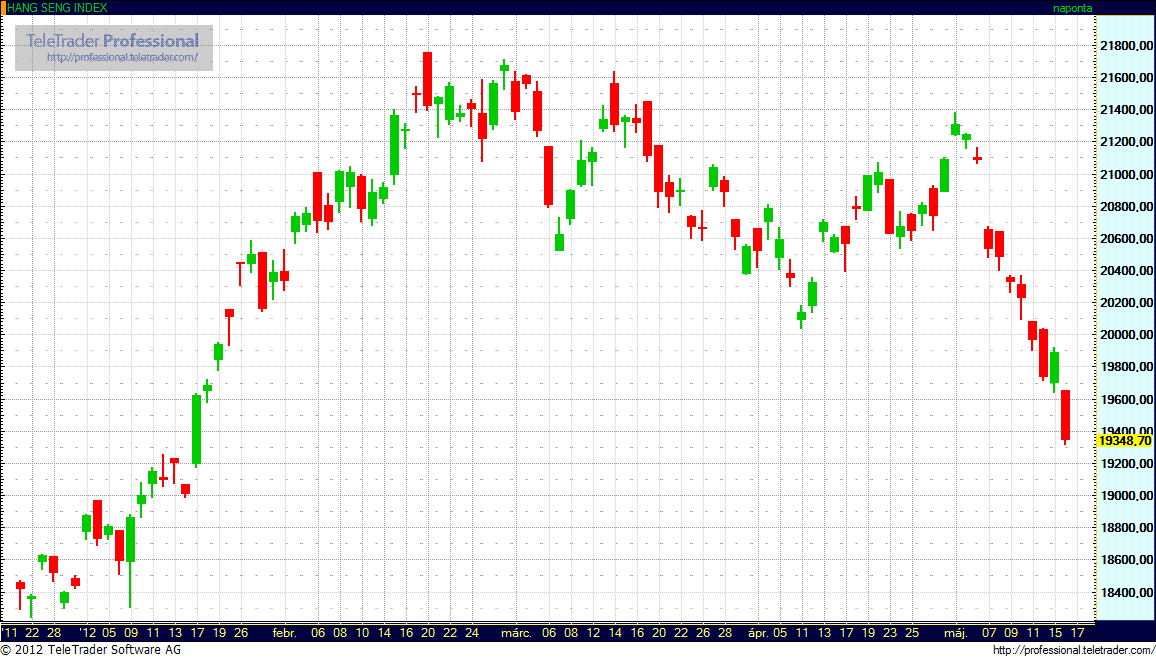Click the 'ápr.' month label

point(758,632)
